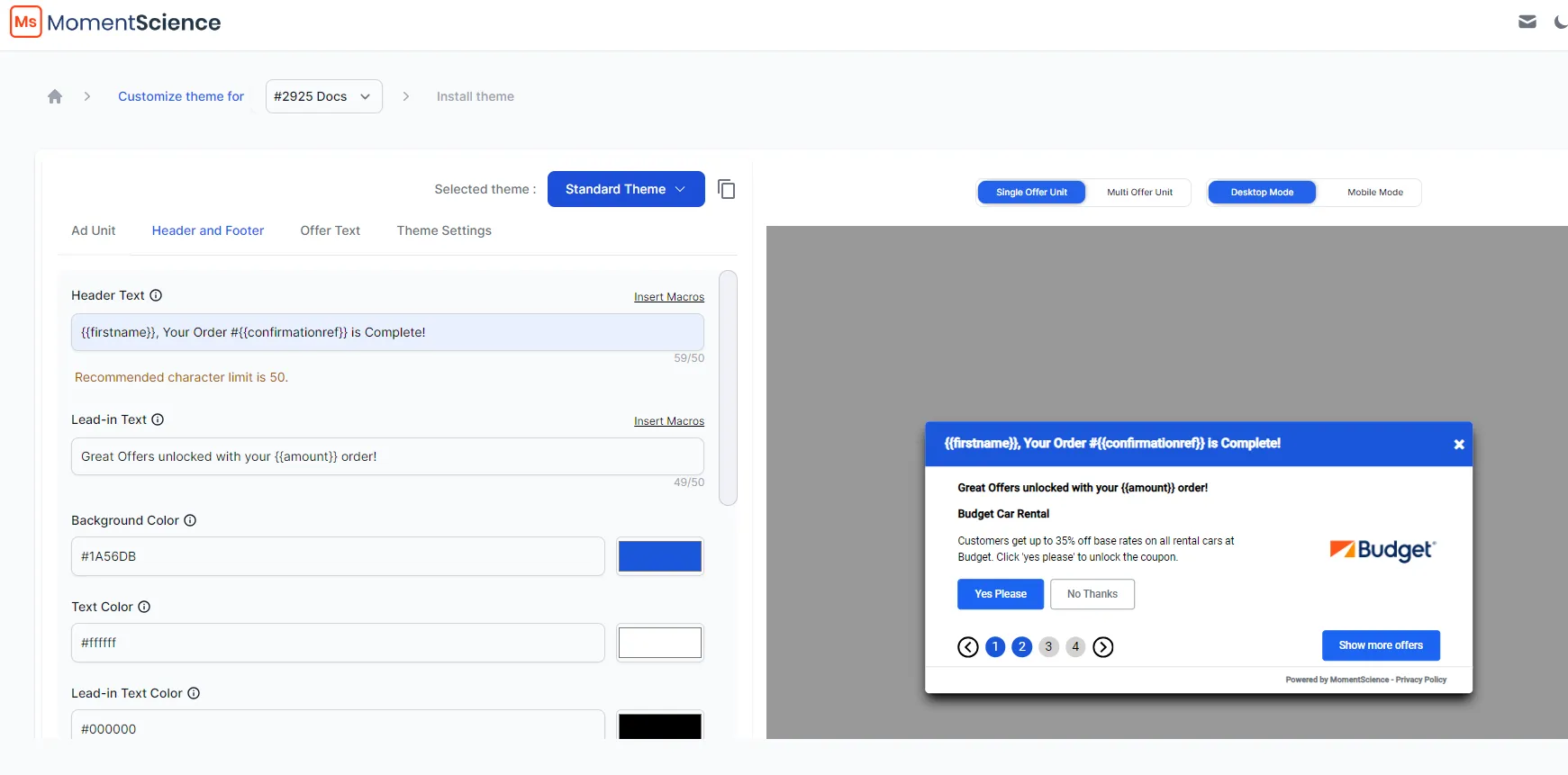Show Background Color info icon
Viewport: 1568px width, 775px height.
coord(190,520)
